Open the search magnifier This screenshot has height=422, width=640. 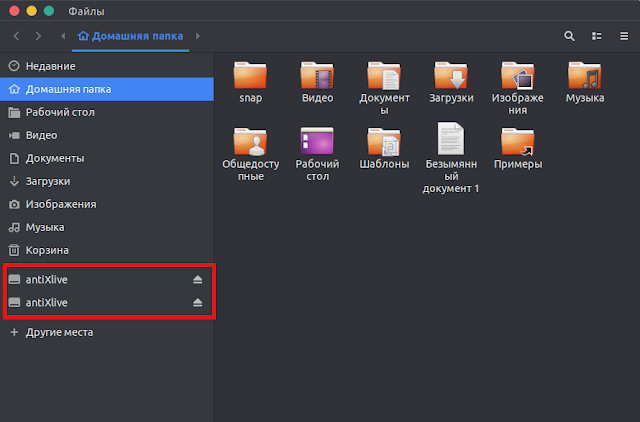[x=569, y=36]
